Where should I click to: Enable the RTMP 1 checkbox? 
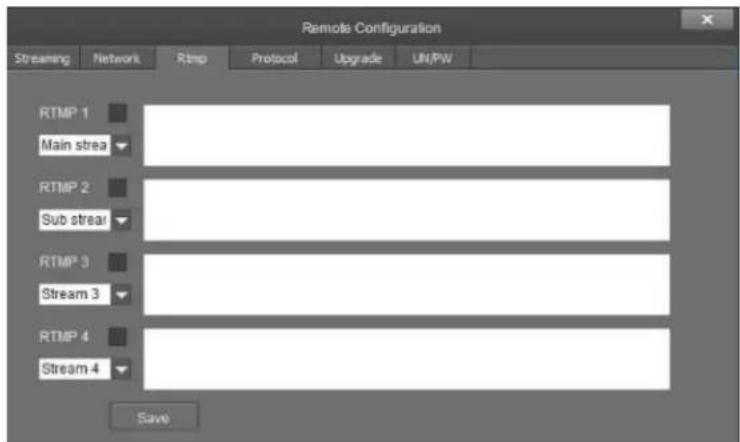tap(118, 113)
